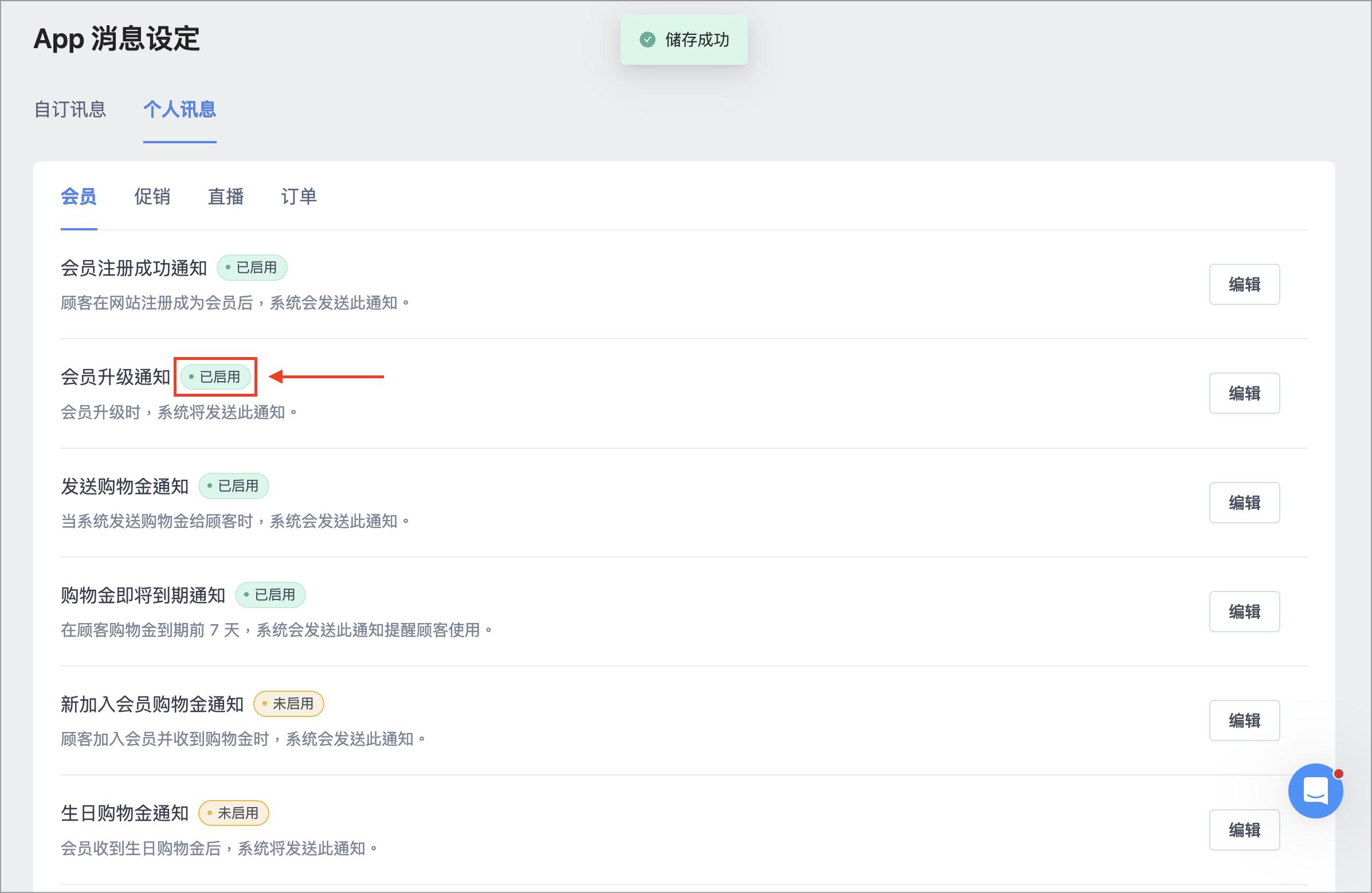Click 未启用 badge of 新加入会员购物金通知
1372x893 pixels.
(x=289, y=704)
